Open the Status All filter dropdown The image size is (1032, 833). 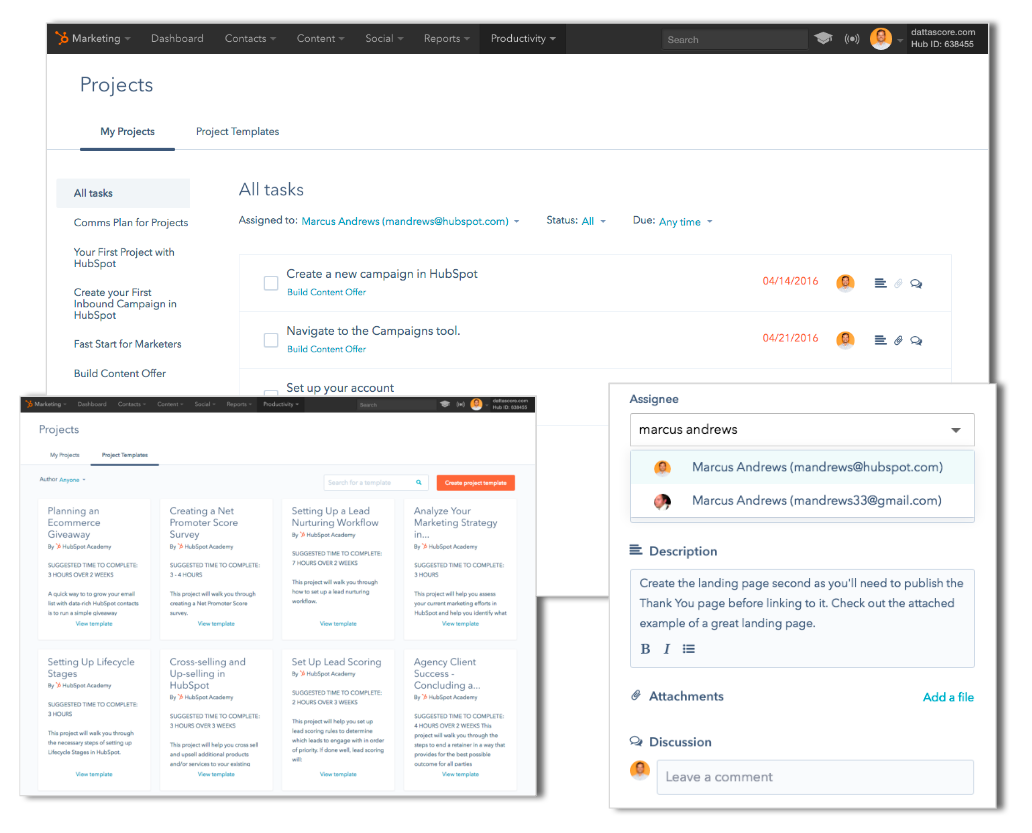(x=594, y=221)
